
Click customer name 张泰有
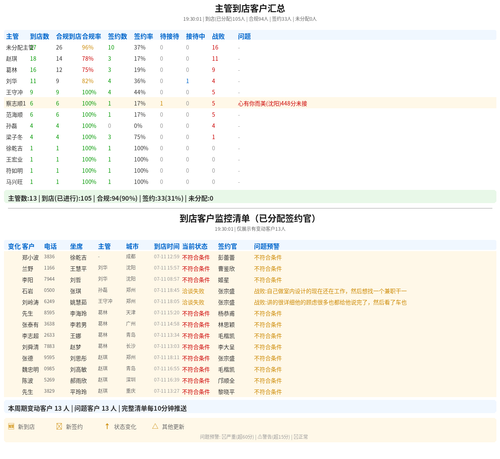(x=30, y=325)
